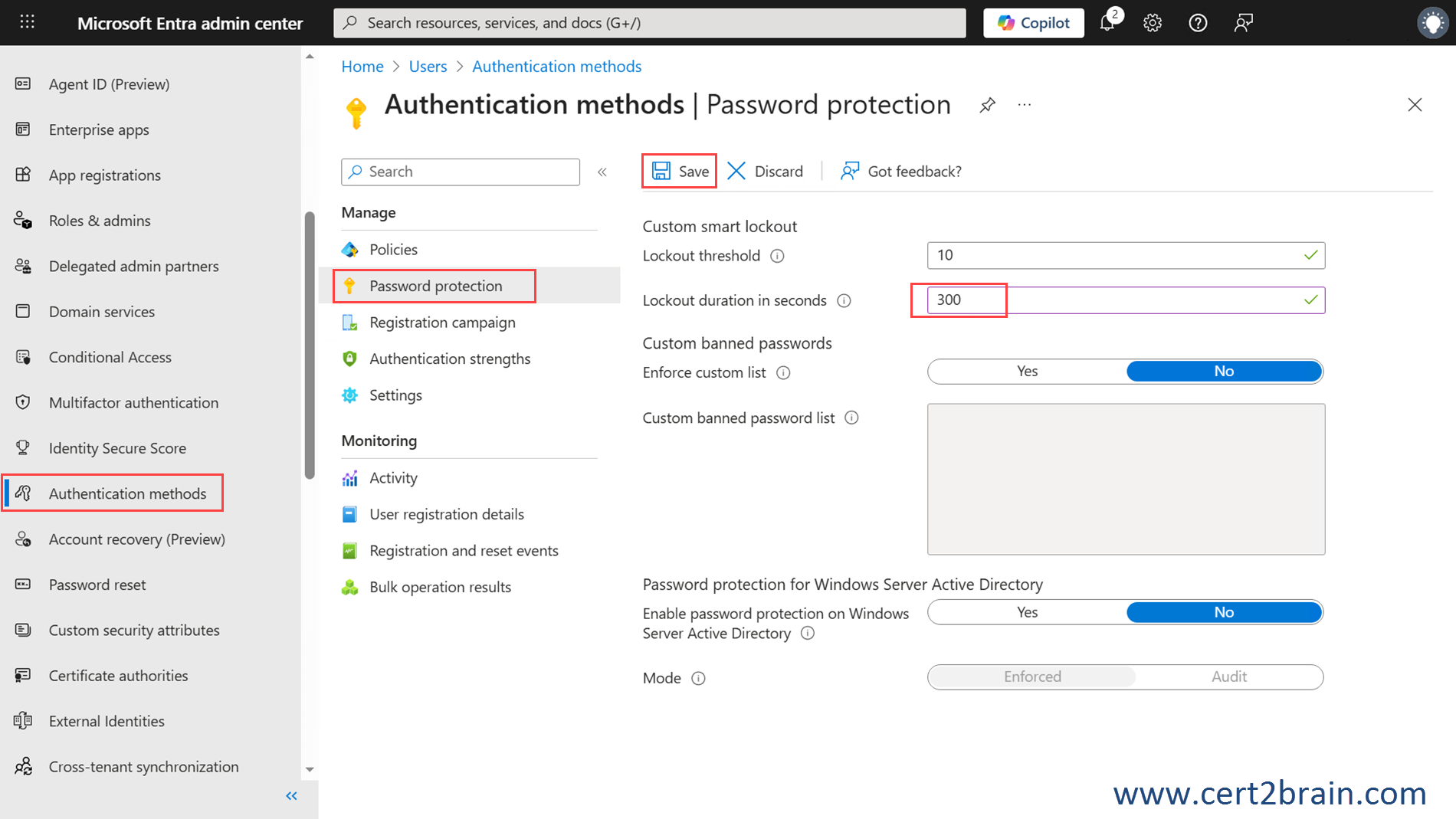The width and height of the screenshot is (1456, 819).
Task: Open the notifications bell
Action: [x=1107, y=23]
